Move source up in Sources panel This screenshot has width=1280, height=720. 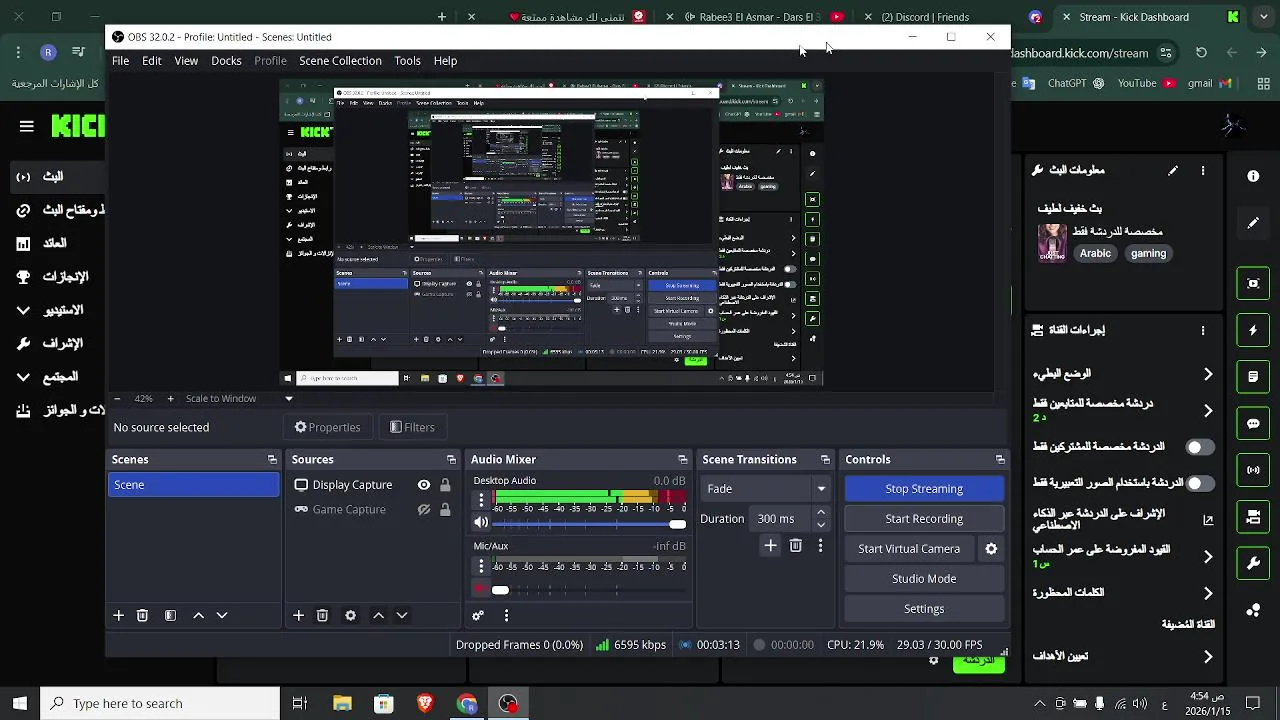(x=378, y=615)
